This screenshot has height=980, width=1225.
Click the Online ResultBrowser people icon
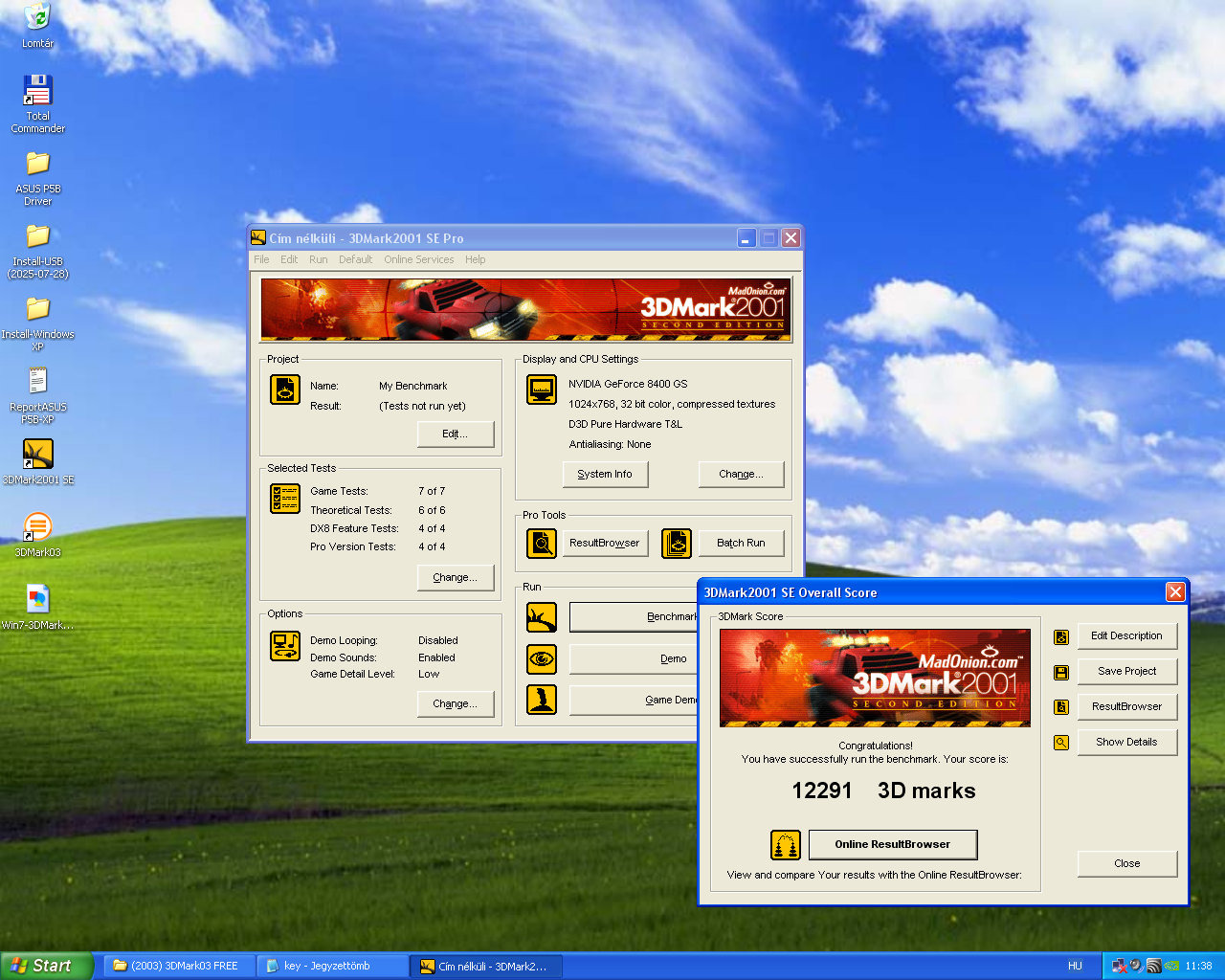point(786,845)
